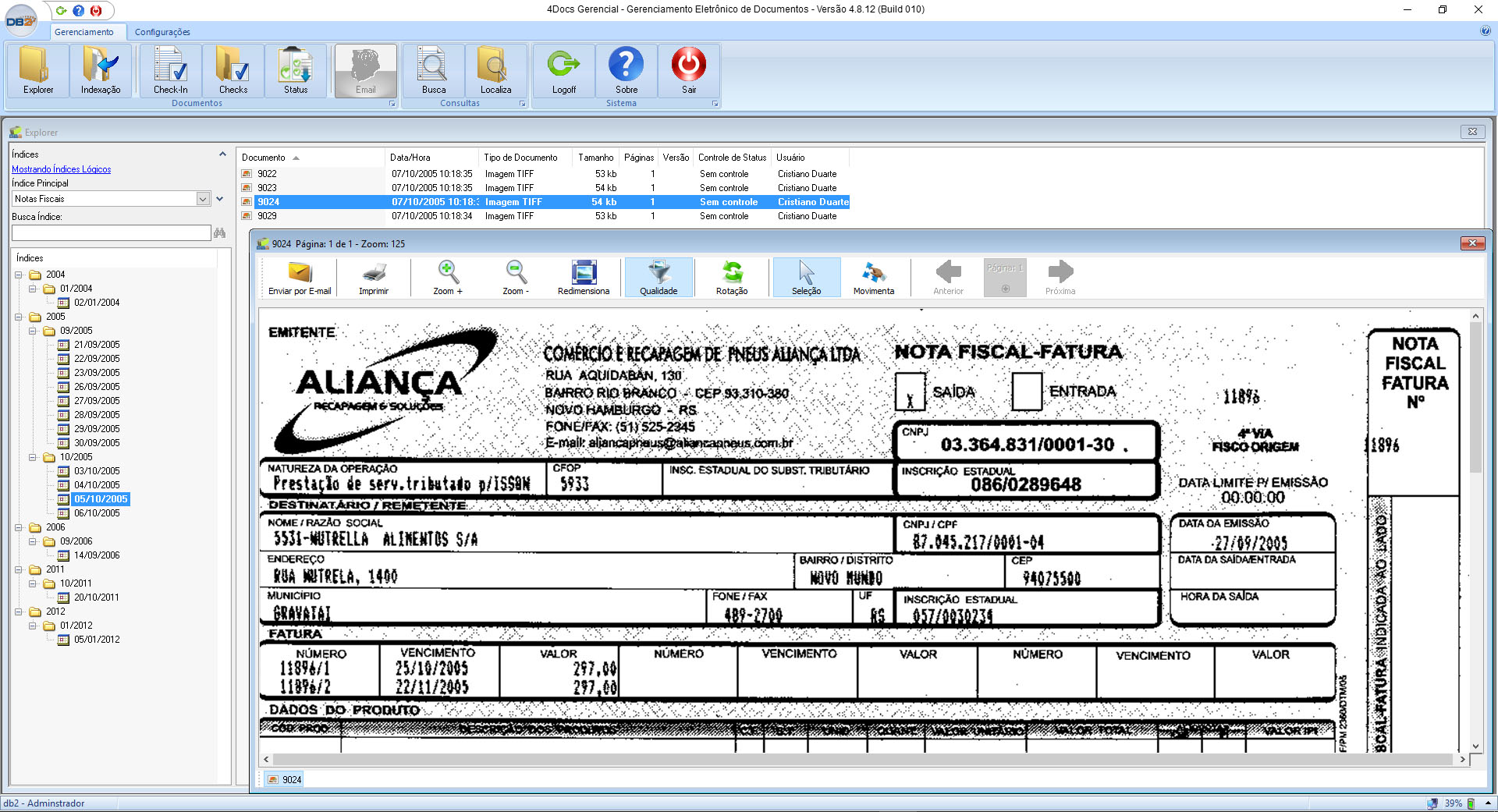Screen dimensions: 1498x812
Task: Collapse the 10/2005 tree node
Action: click(x=33, y=457)
